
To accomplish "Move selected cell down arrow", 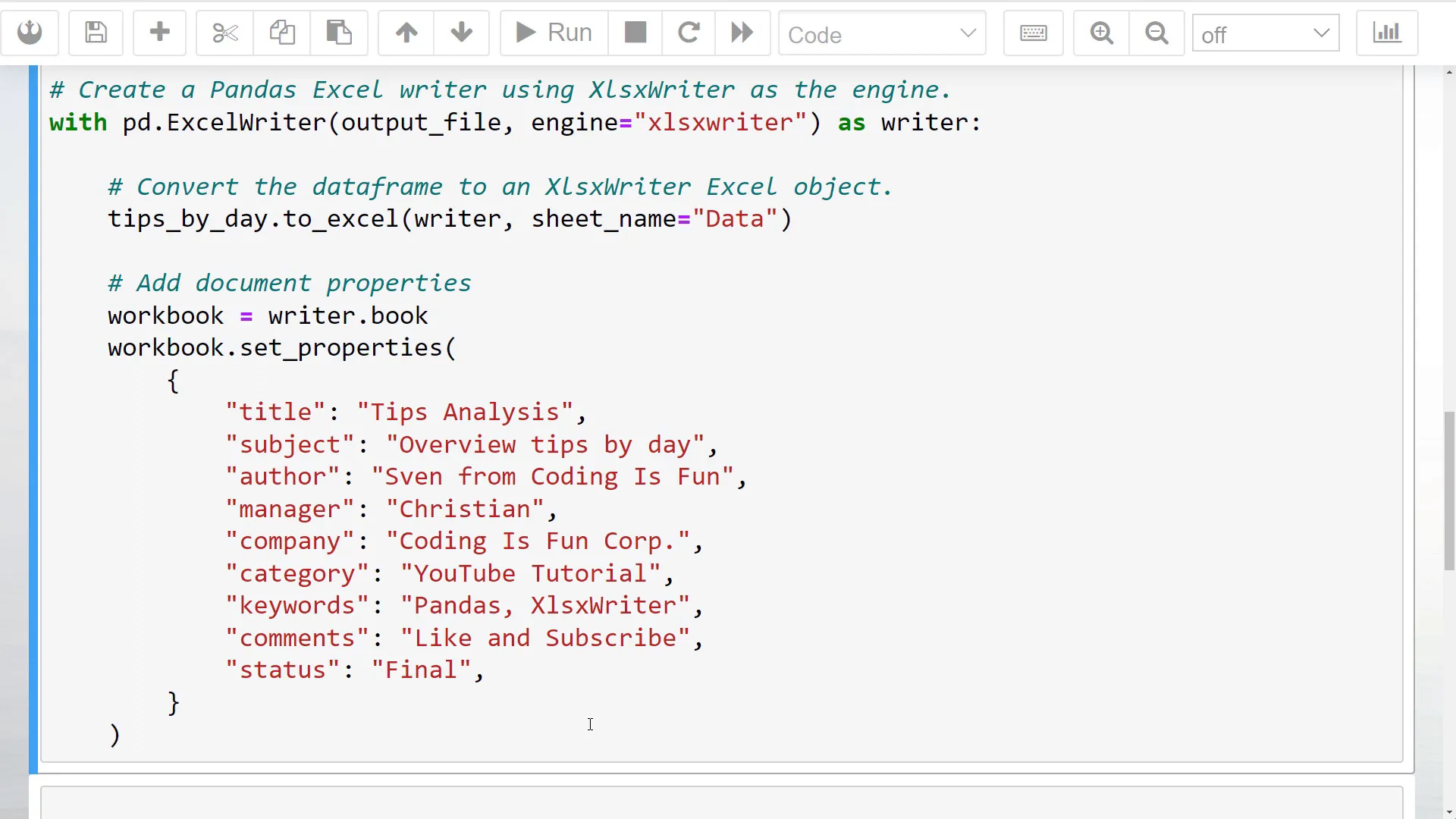I will click(461, 33).
